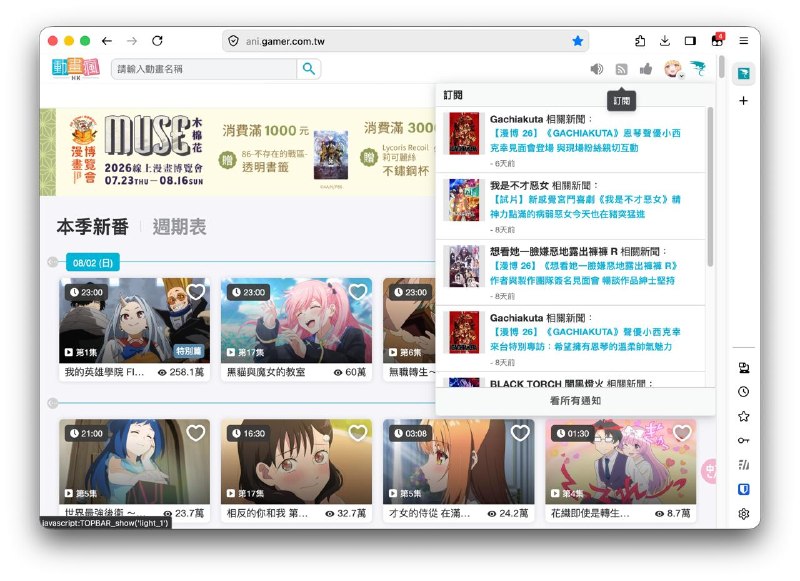Image resolution: width=800 pixels, height=581 pixels.
Task: Click the RSS subscription icon
Action: tap(621, 69)
